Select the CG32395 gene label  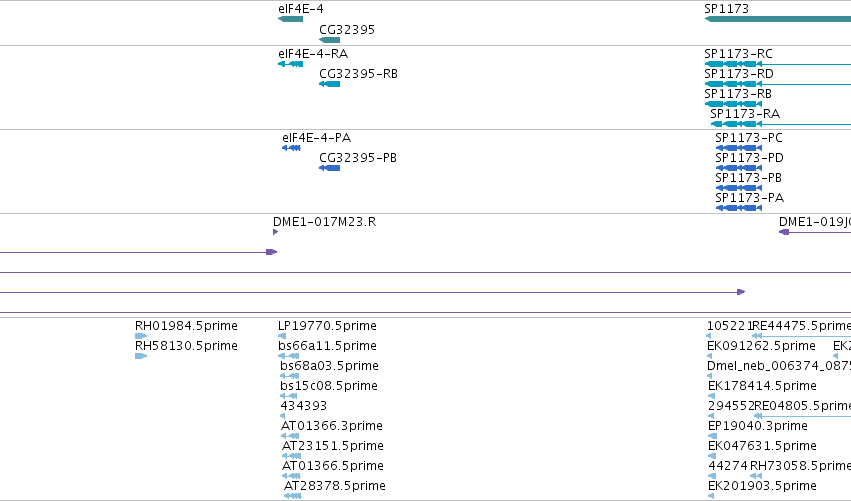point(347,30)
